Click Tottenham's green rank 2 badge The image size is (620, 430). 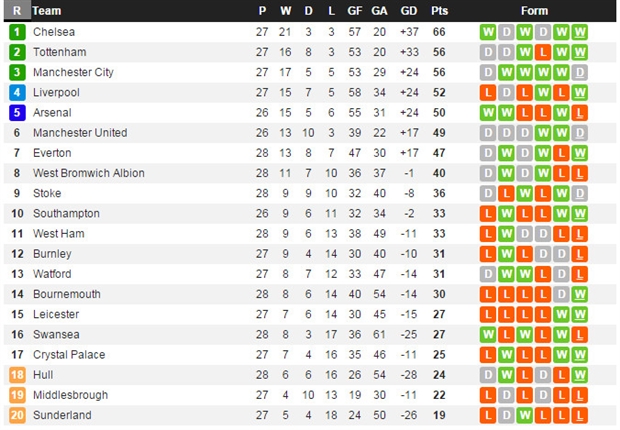click(x=17, y=52)
